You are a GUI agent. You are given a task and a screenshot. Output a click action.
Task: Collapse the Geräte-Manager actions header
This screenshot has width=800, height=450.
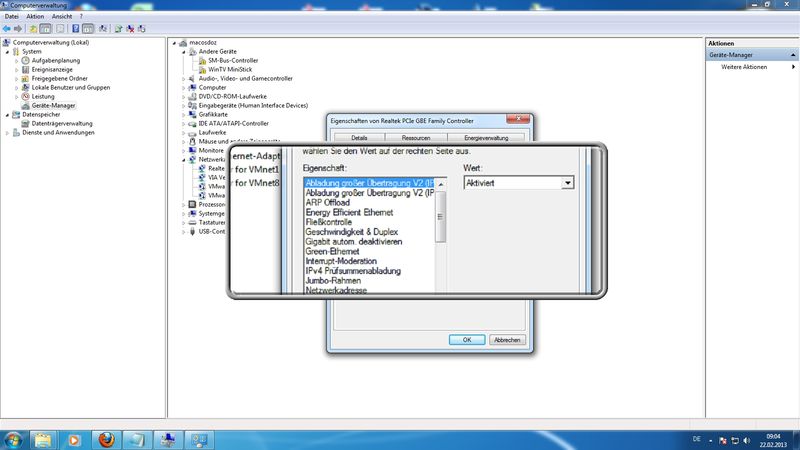(793, 55)
